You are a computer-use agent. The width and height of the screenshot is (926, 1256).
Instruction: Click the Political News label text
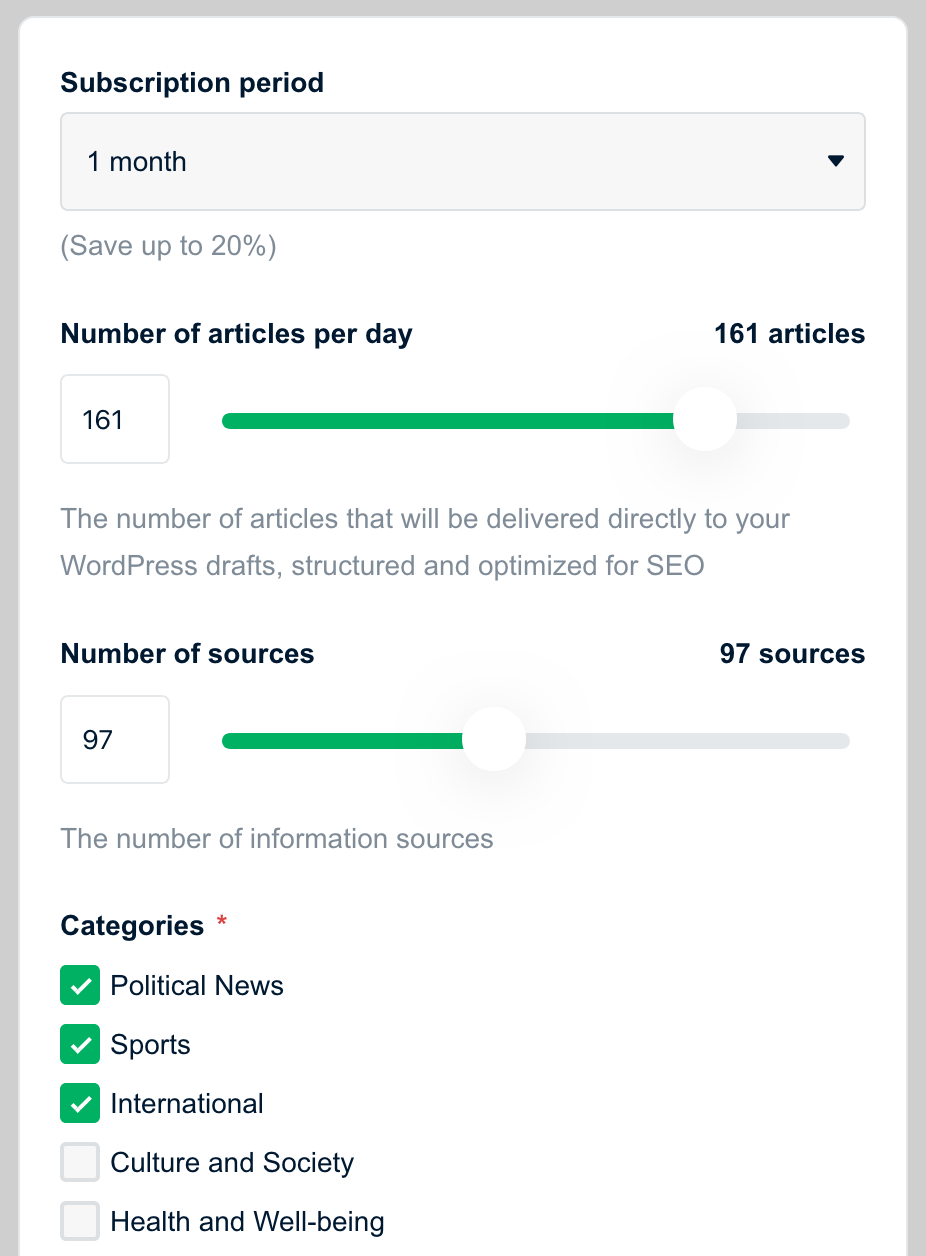pyautogui.click(x=197, y=986)
